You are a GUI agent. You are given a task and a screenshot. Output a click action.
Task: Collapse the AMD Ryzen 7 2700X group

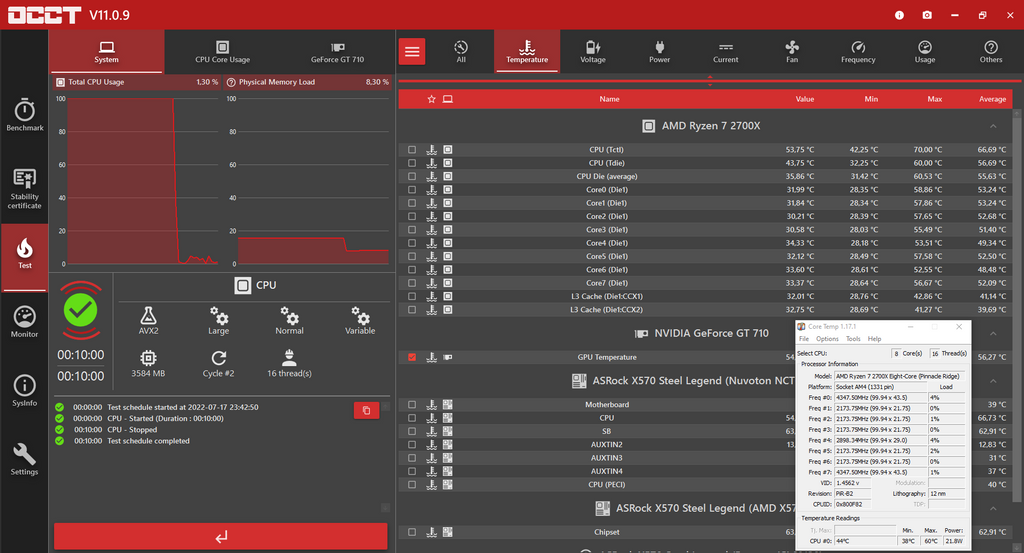point(993,126)
